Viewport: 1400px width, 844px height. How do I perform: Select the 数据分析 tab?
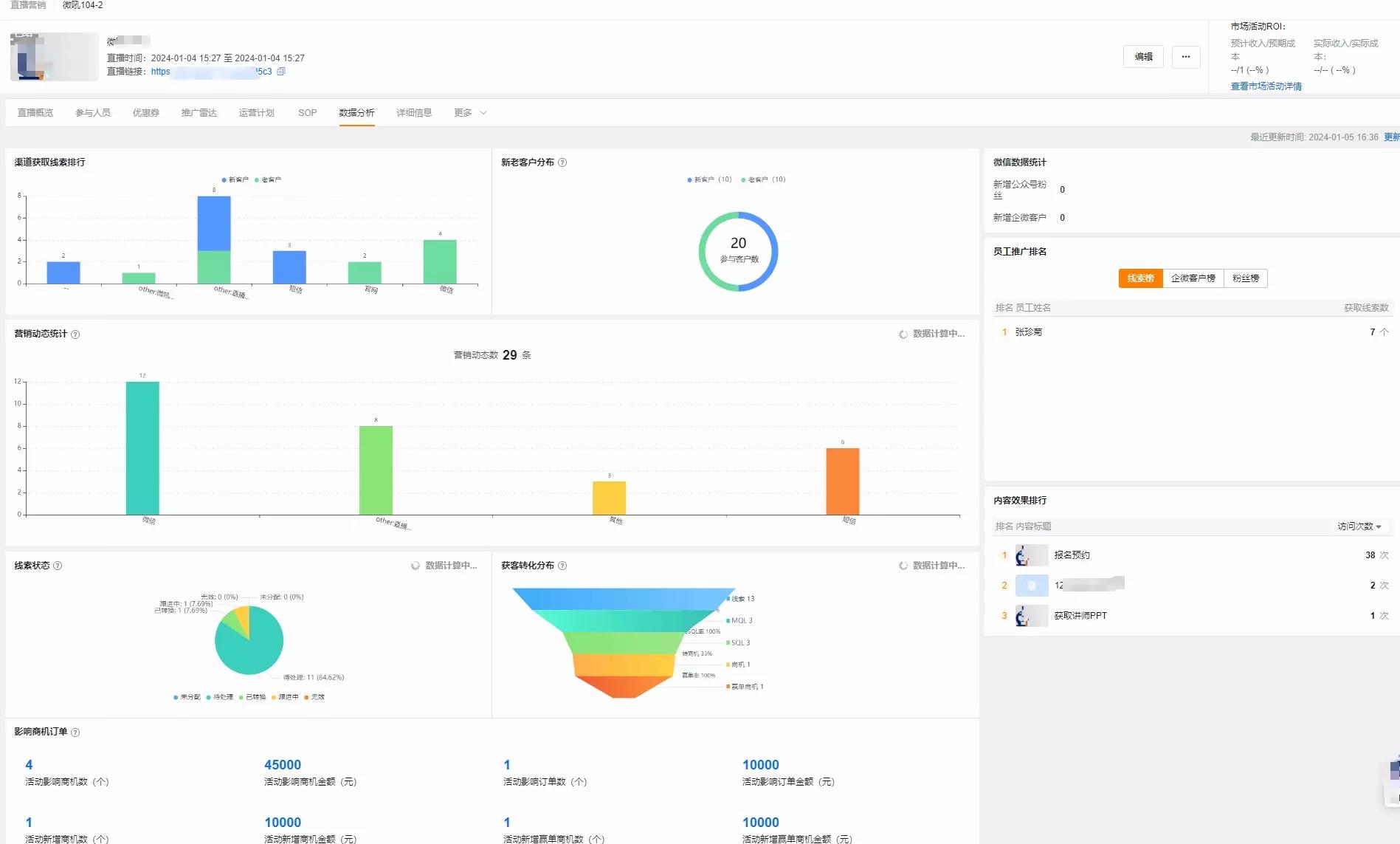[x=357, y=113]
